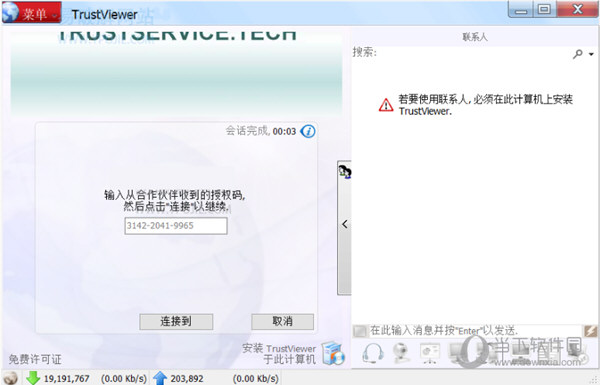This screenshot has height=385, width=600.
Task: Click the sent bytes value 203,892
Action: coord(187,378)
